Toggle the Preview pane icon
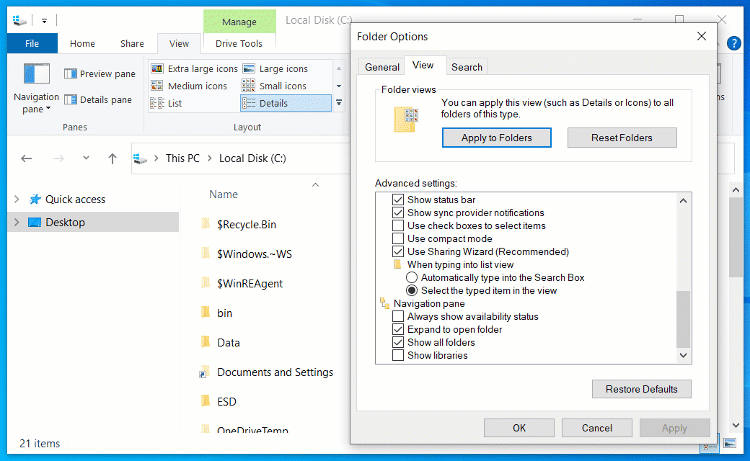The width and height of the screenshot is (750, 461). click(x=72, y=74)
